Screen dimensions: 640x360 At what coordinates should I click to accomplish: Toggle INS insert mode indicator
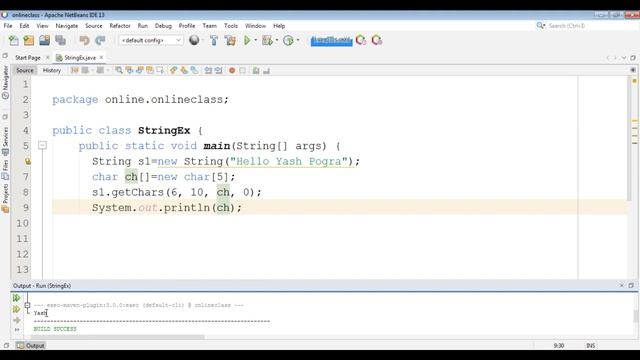pyautogui.click(x=591, y=345)
